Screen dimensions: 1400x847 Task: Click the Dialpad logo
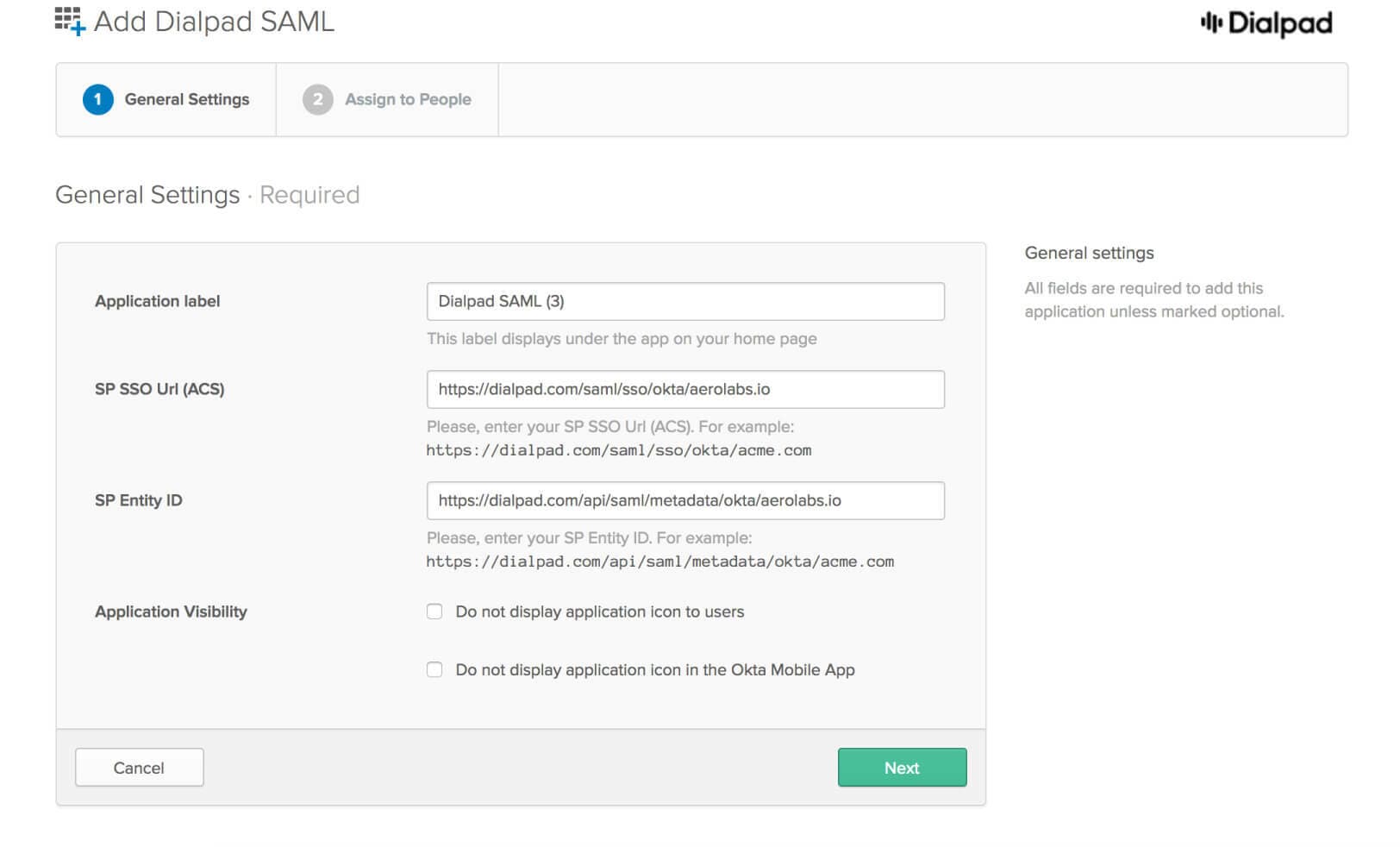point(1266,23)
